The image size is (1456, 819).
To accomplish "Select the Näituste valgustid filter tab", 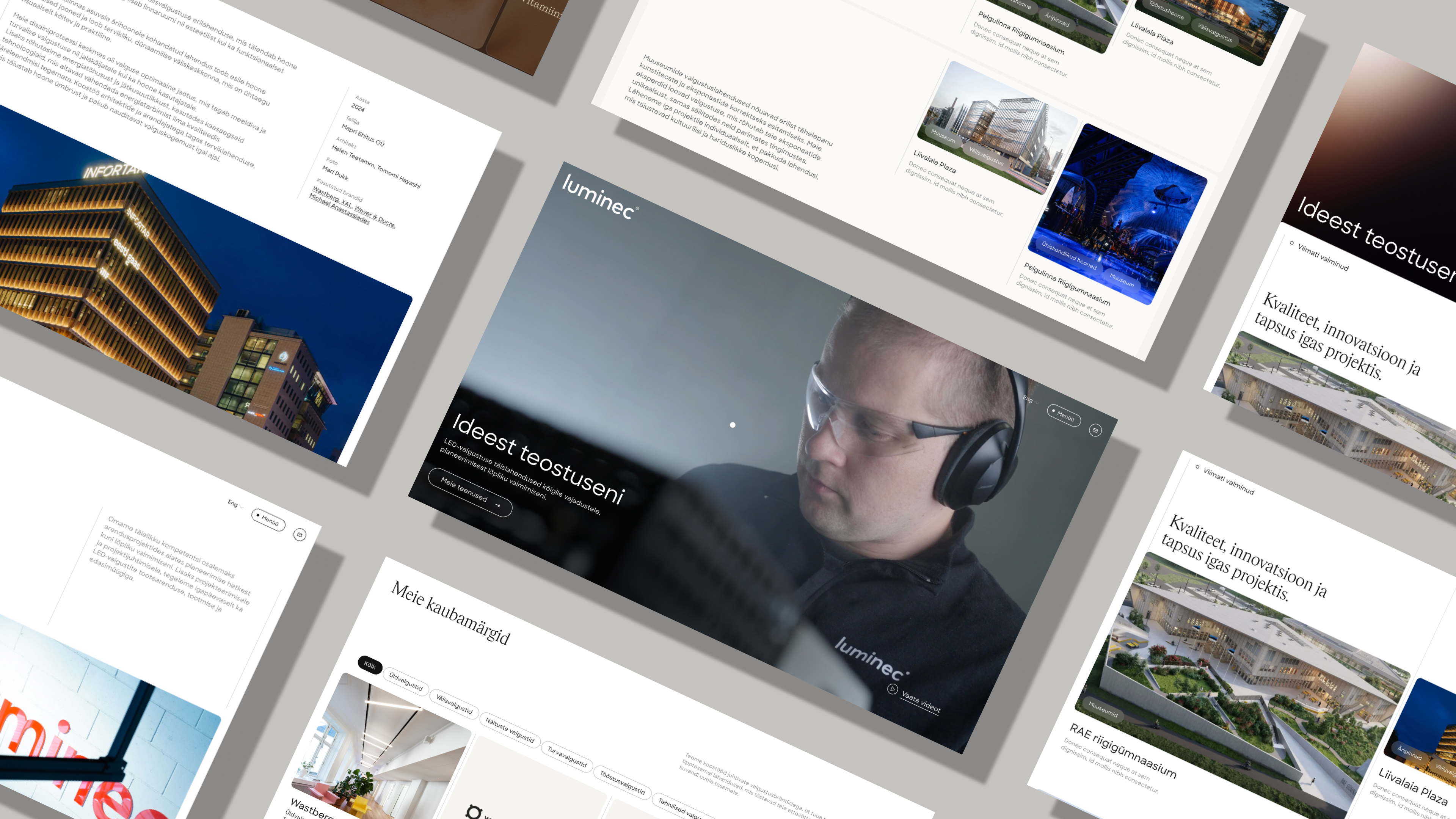I will [509, 730].
